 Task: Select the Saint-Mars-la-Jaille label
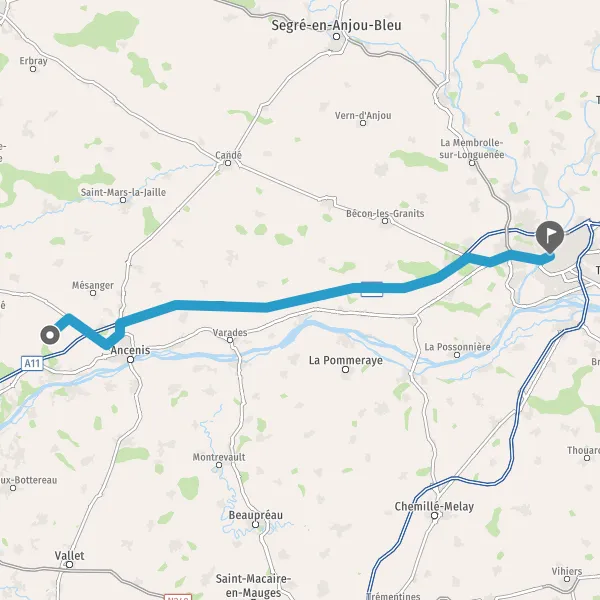tap(123, 192)
